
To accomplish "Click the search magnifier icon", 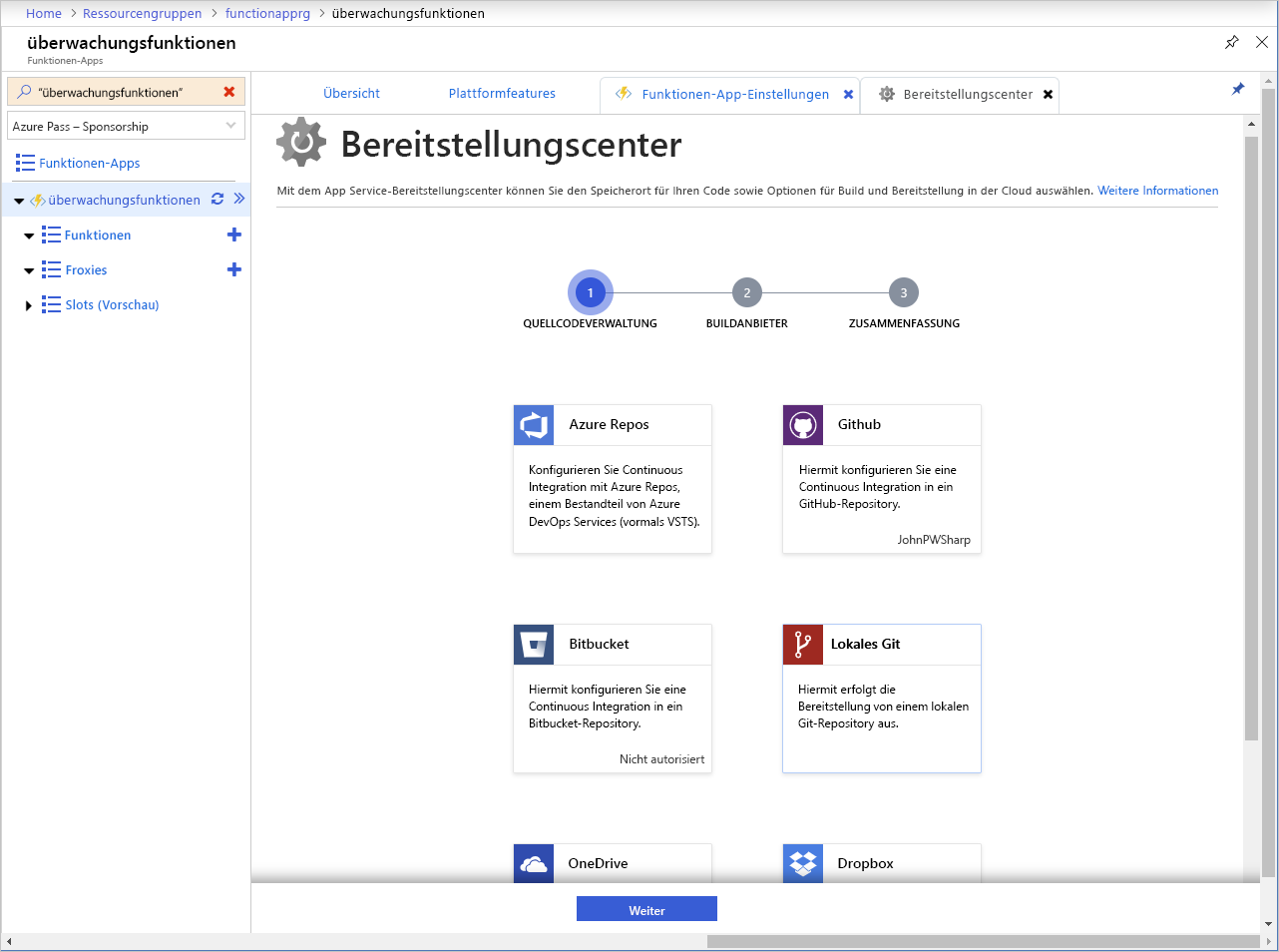I will click(24, 92).
